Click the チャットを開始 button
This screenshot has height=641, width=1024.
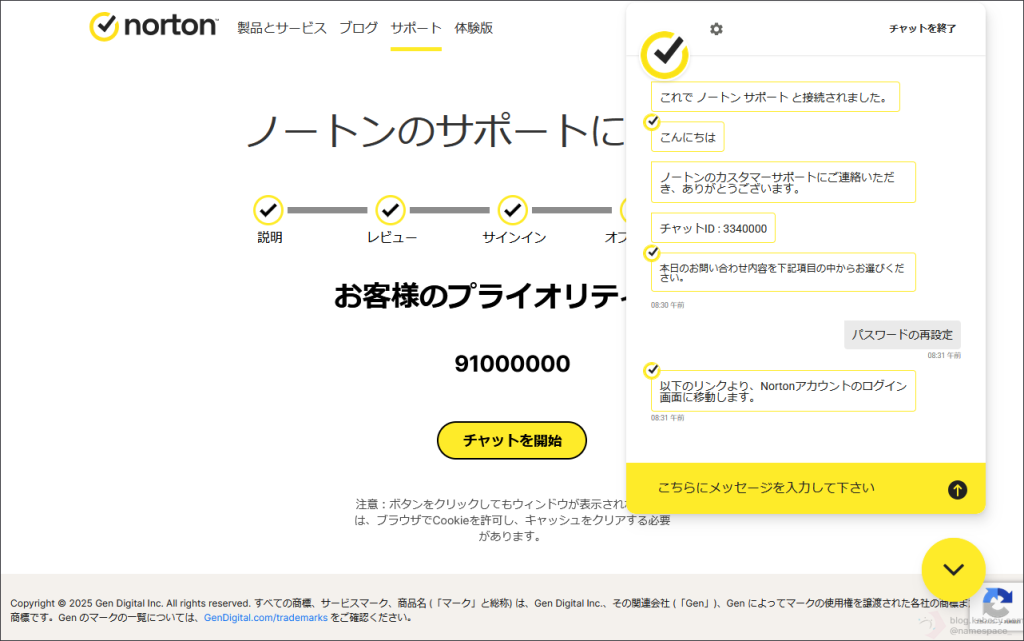(512, 440)
